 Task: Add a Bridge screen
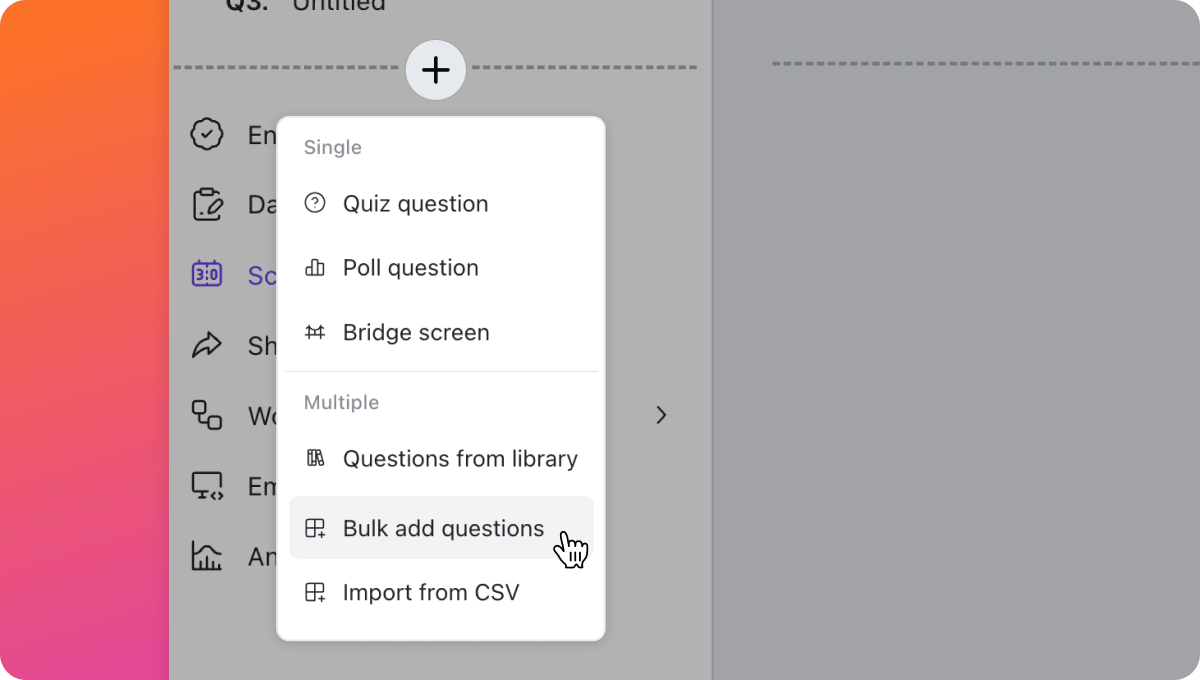click(441, 332)
